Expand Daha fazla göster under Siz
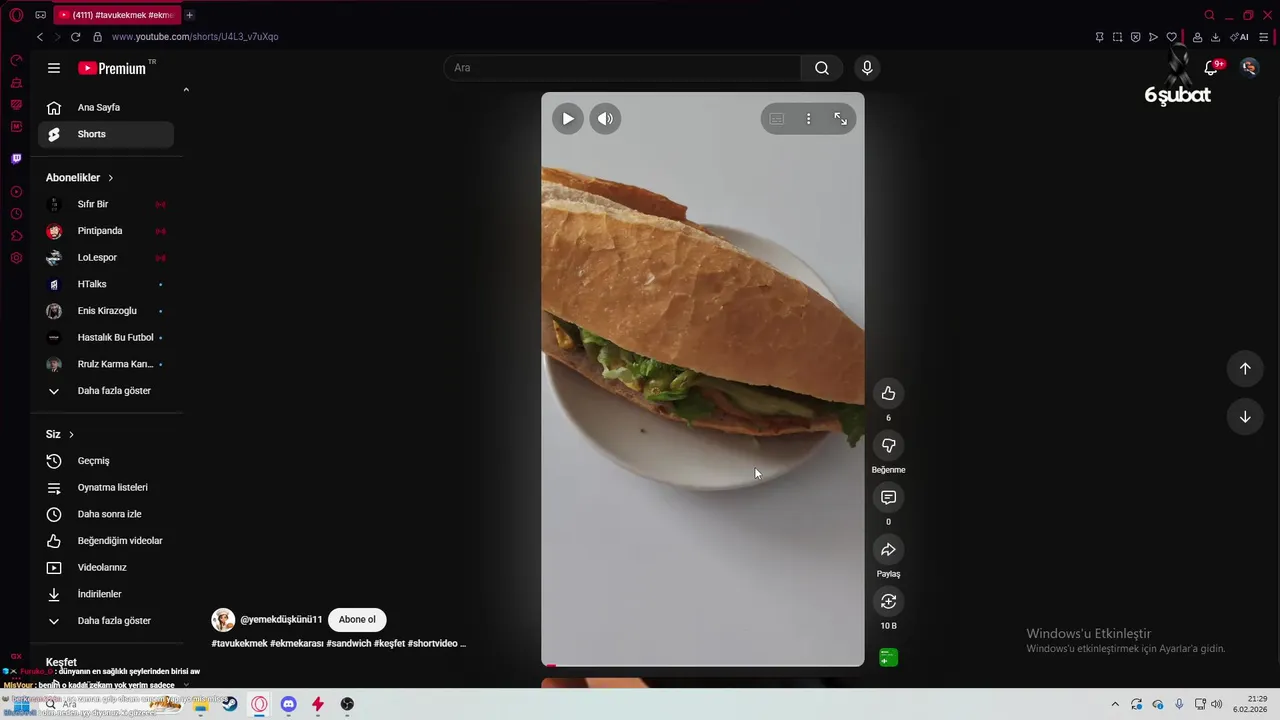This screenshot has height=720, width=1280. coord(106,621)
